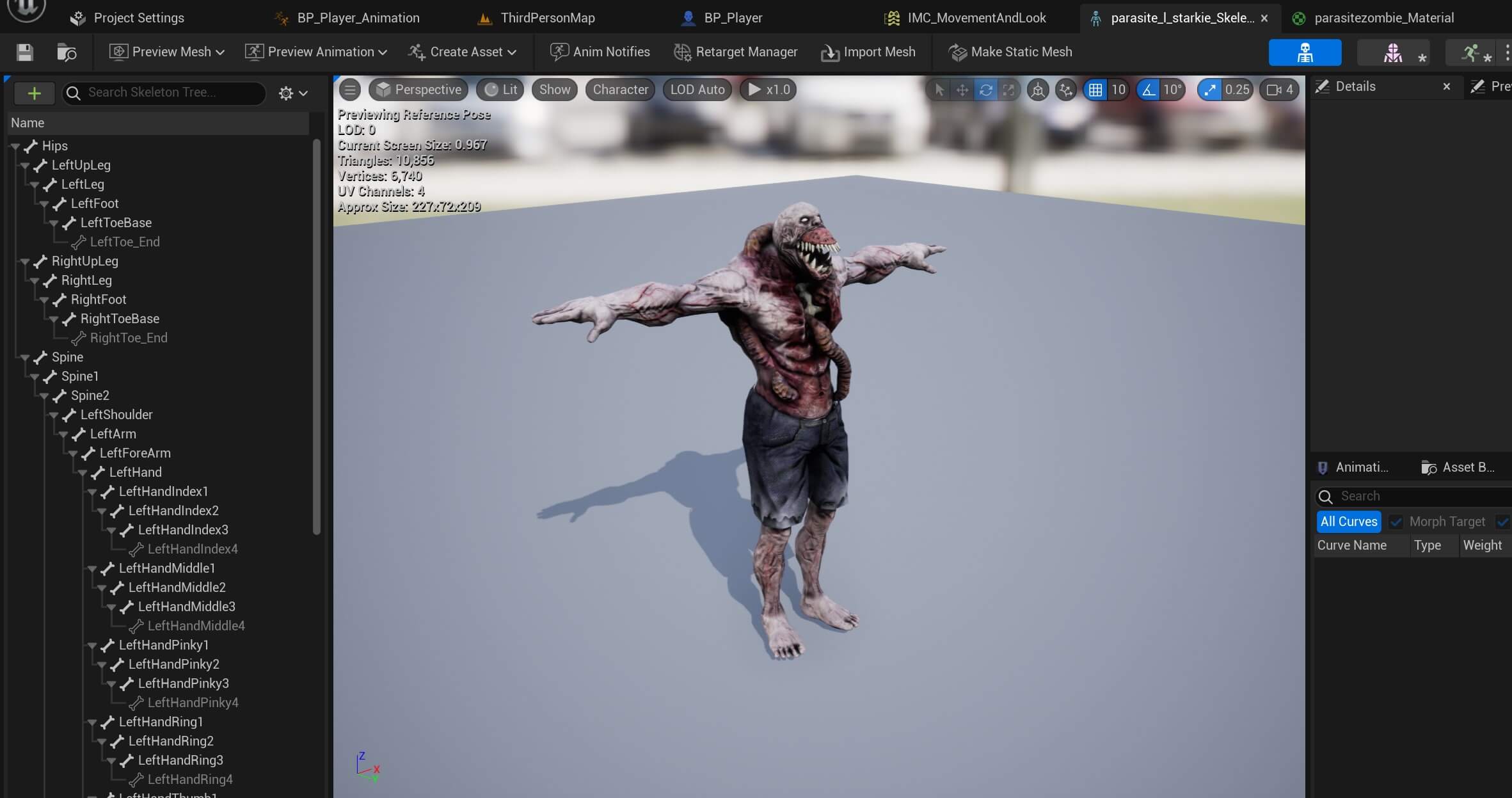Collapse the Spine bone expander
The width and height of the screenshot is (1512, 798).
pos(25,358)
